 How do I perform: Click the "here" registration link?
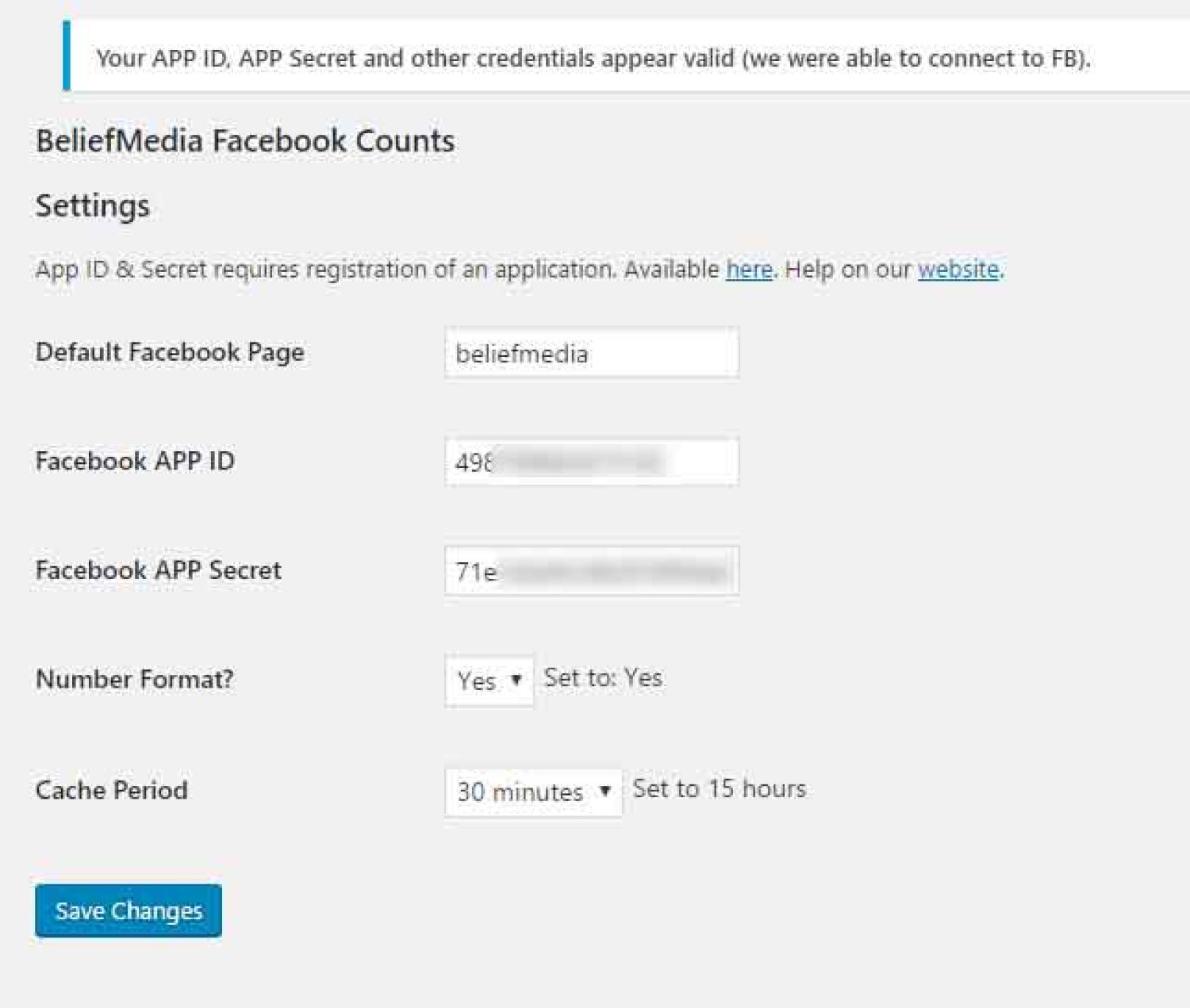pyautogui.click(x=749, y=270)
